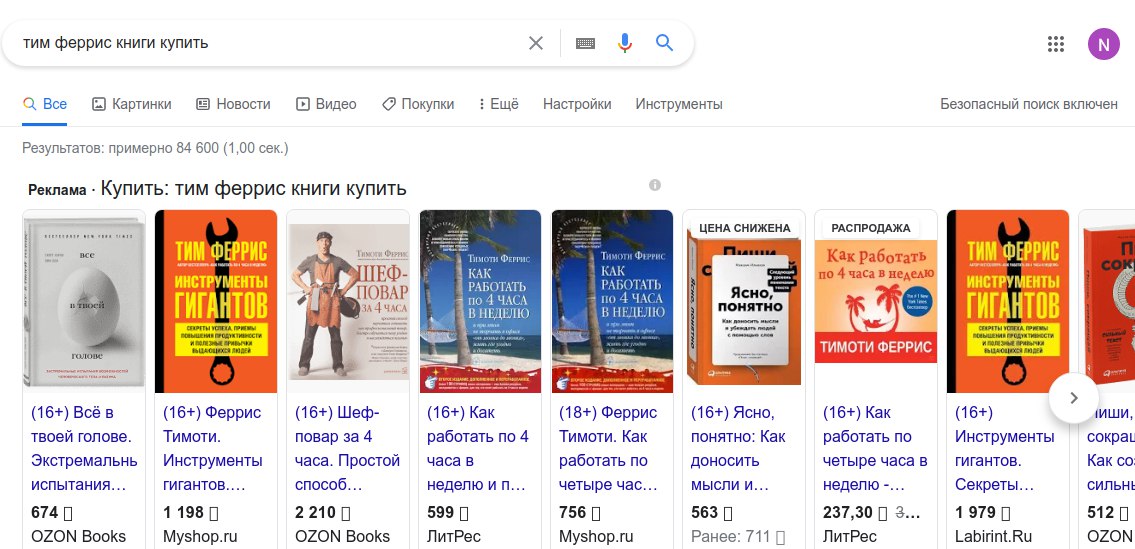
Task: Open Всё в твоей голове book cover
Action: 84,301
